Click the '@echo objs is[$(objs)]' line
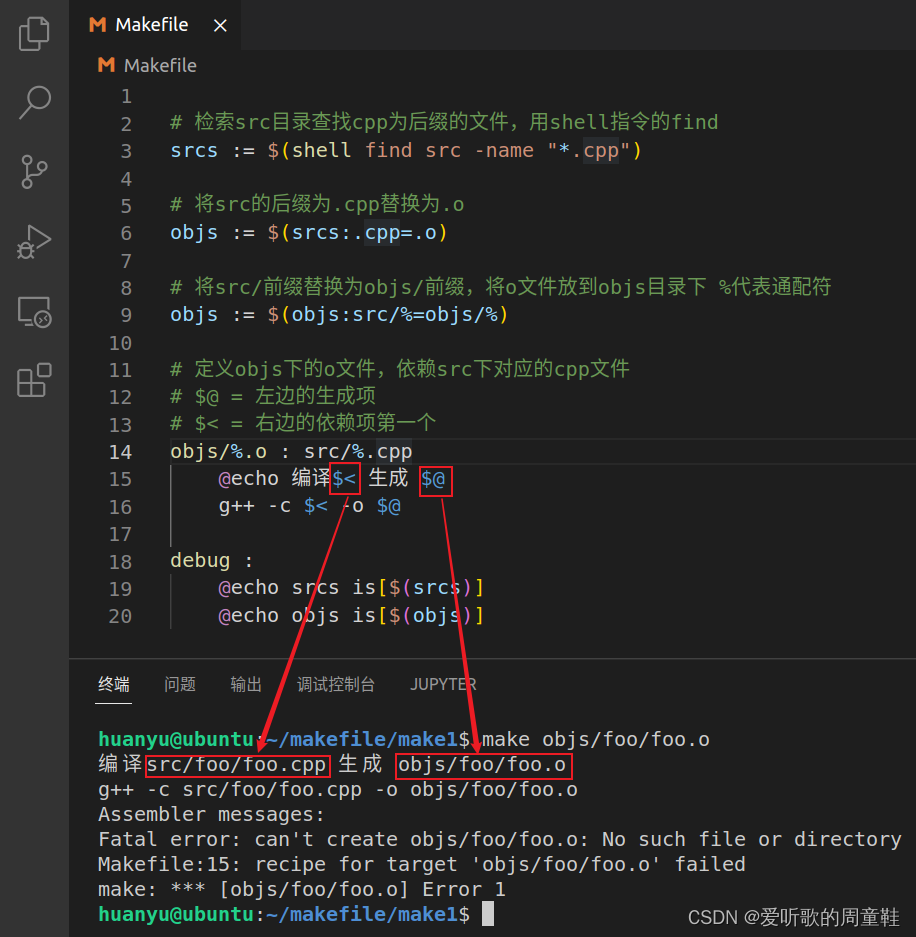Image resolution: width=916 pixels, height=937 pixels. click(351, 616)
